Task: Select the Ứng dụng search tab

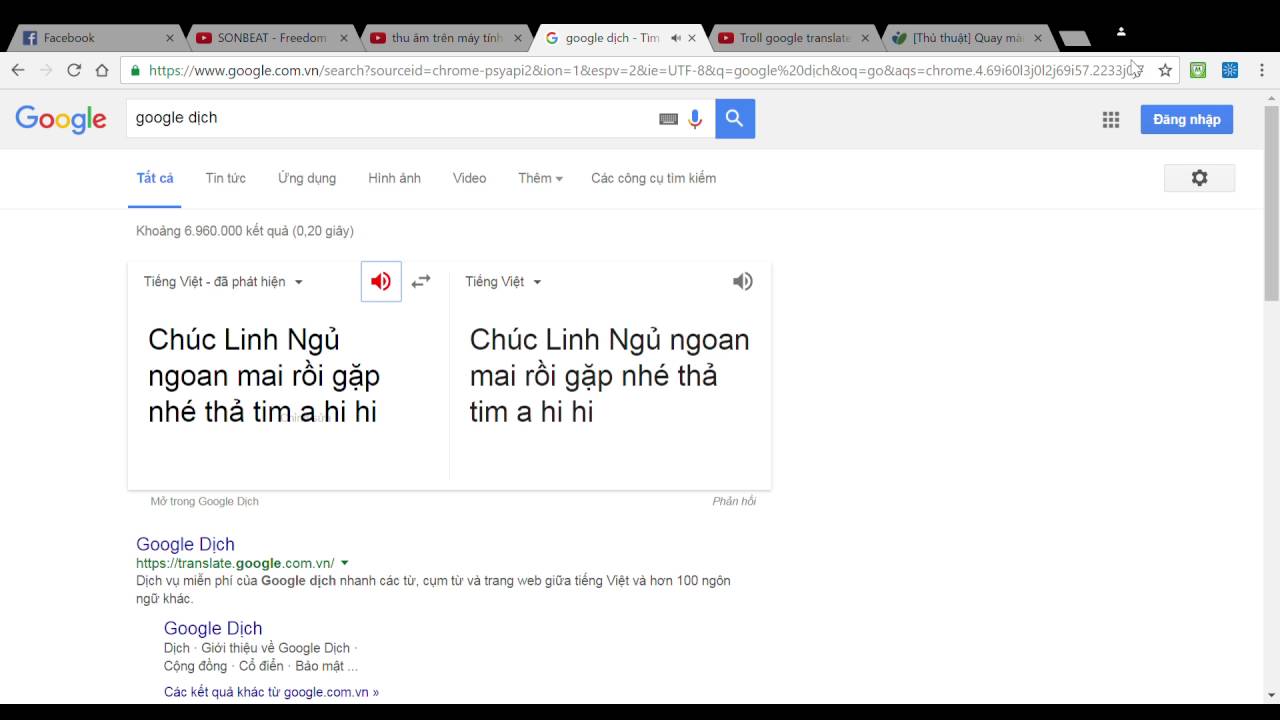Action: (307, 178)
